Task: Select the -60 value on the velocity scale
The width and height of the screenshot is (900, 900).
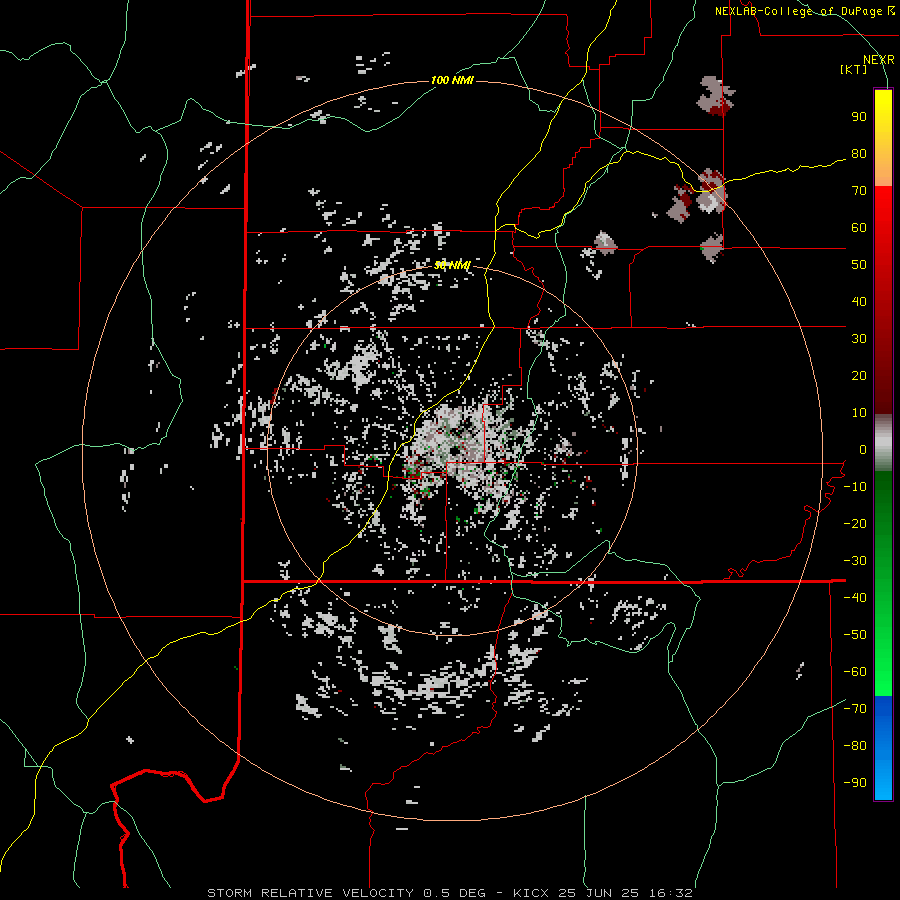Action: (855, 672)
